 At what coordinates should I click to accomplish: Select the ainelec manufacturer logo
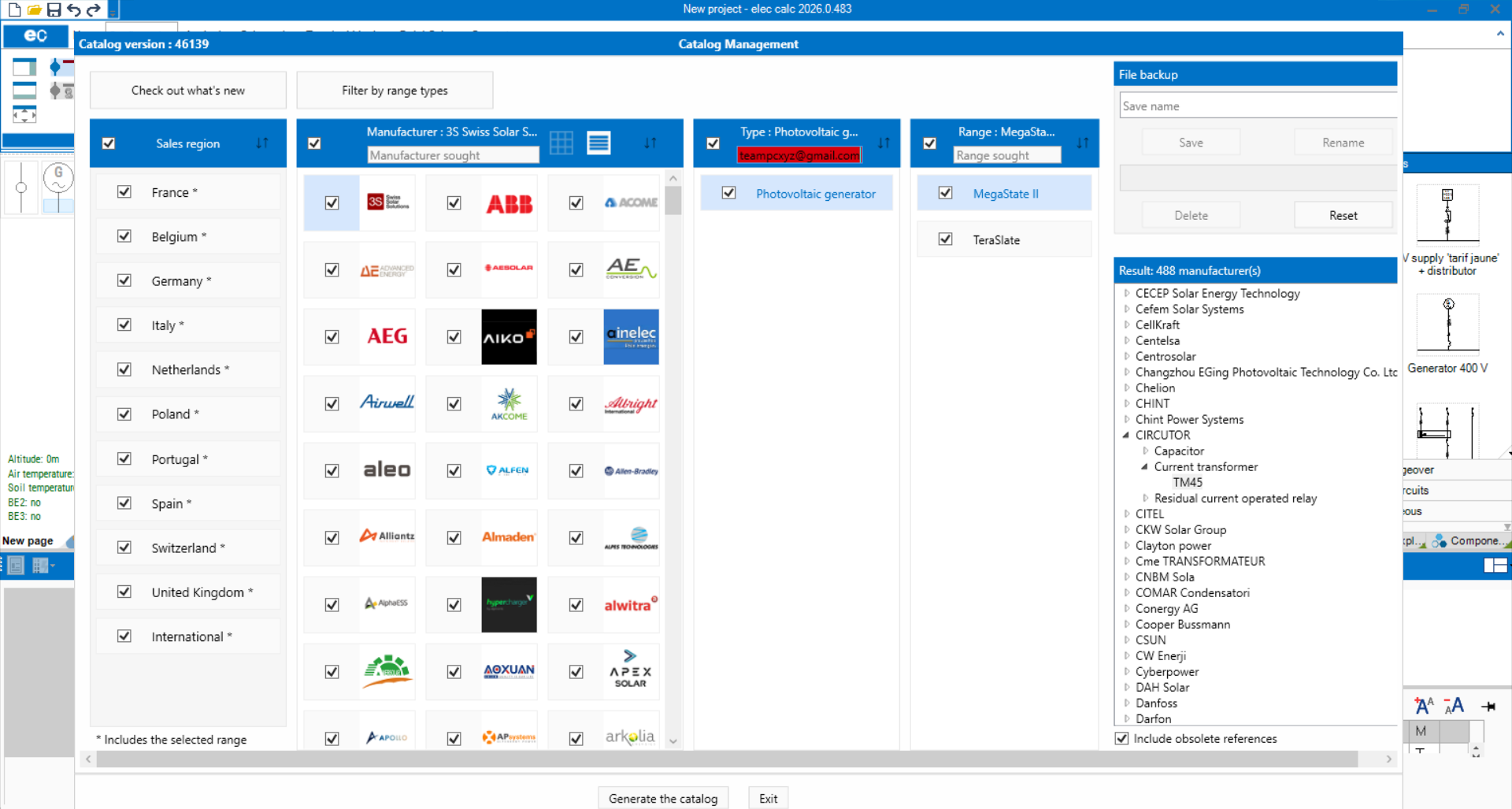632,336
